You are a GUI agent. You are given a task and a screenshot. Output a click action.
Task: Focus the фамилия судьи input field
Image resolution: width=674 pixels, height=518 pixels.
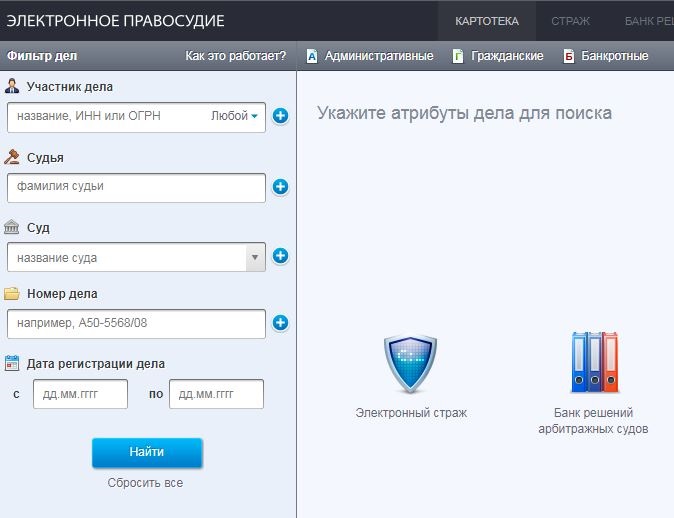tap(135, 187)
